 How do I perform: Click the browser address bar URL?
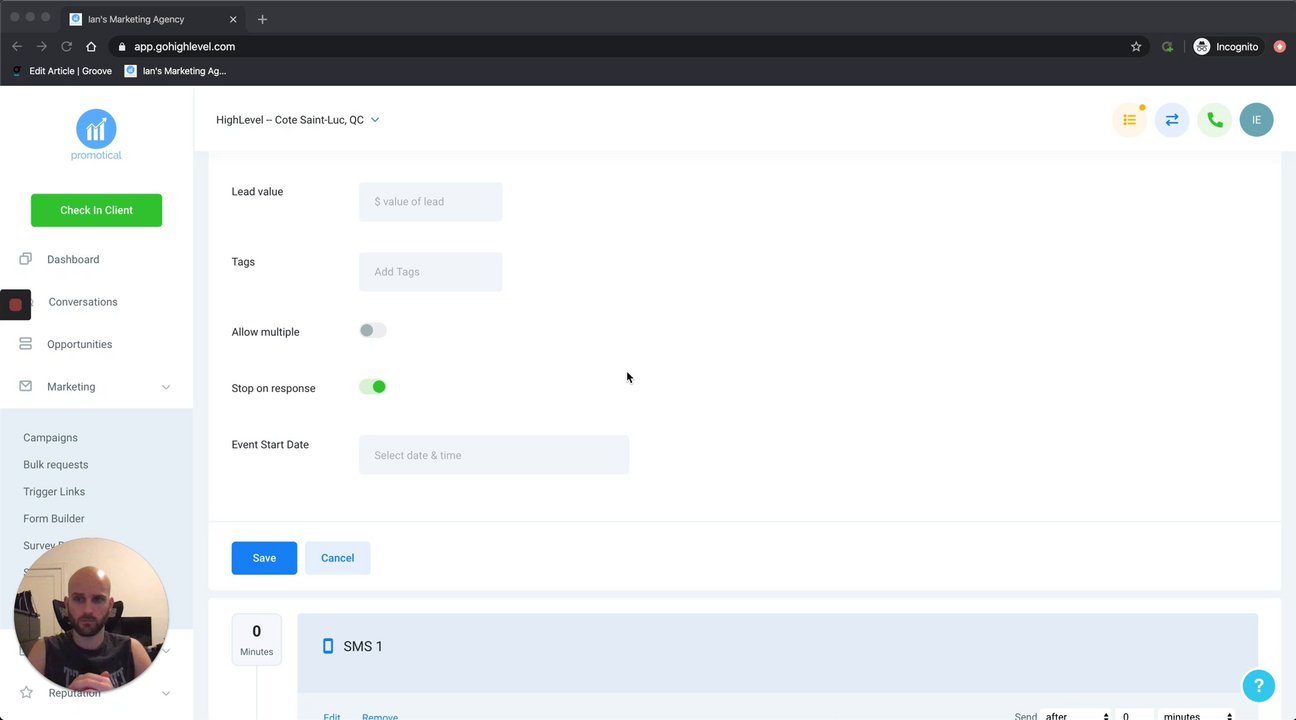(x=185, y=46)
